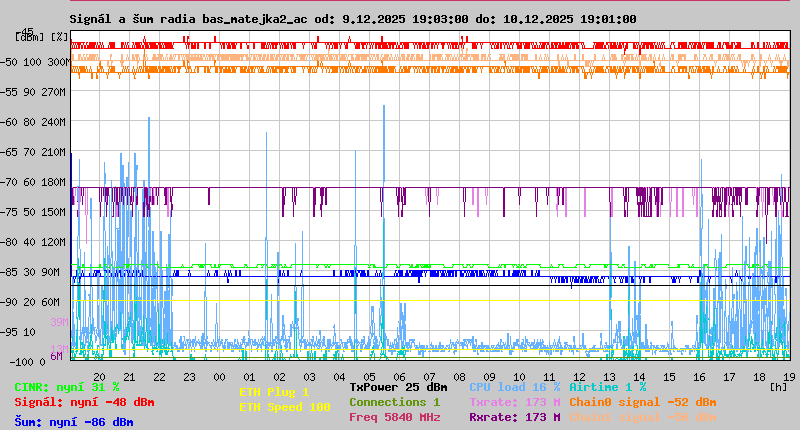Screen dimensions: 800x430
Task: Click the [h] unit label on time axis
Action: [779, 385]
